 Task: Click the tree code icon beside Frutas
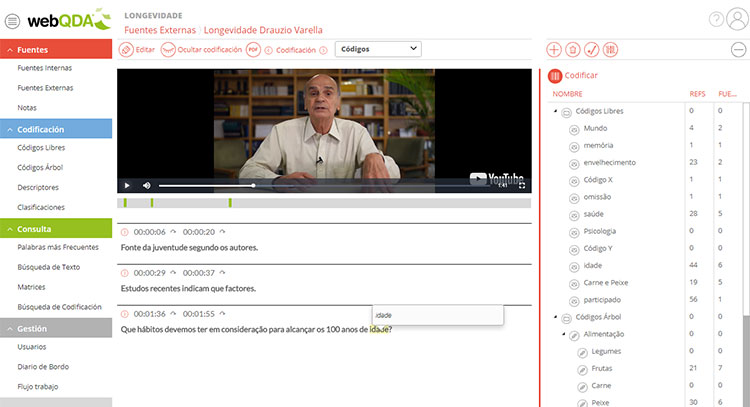tap(582, 370)
